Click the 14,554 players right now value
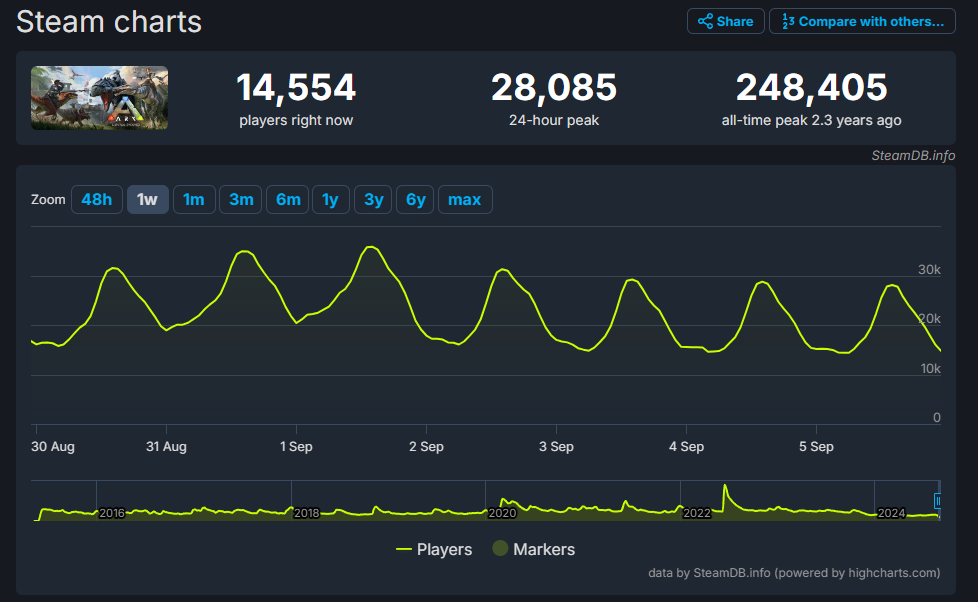978x602 pixels. 296,87
